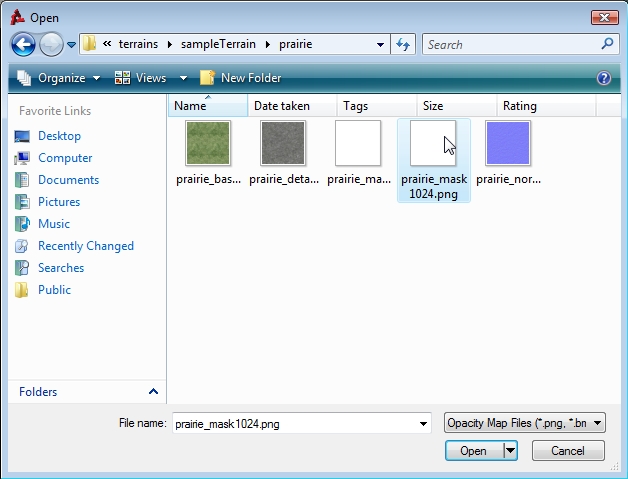
Task: Open the Open button split arrow
Action: coord(510,451)
